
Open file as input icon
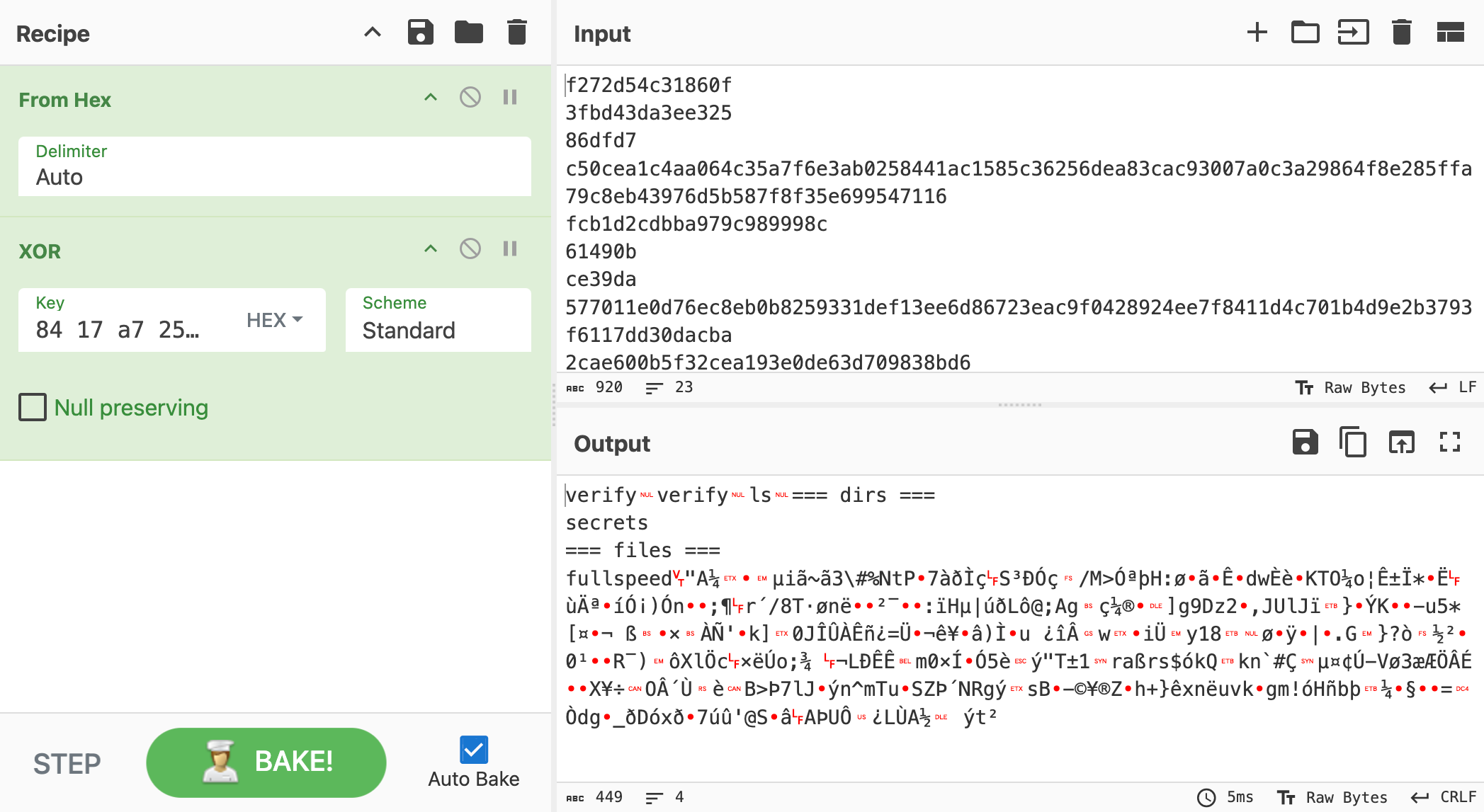(x=1353, y=33)
